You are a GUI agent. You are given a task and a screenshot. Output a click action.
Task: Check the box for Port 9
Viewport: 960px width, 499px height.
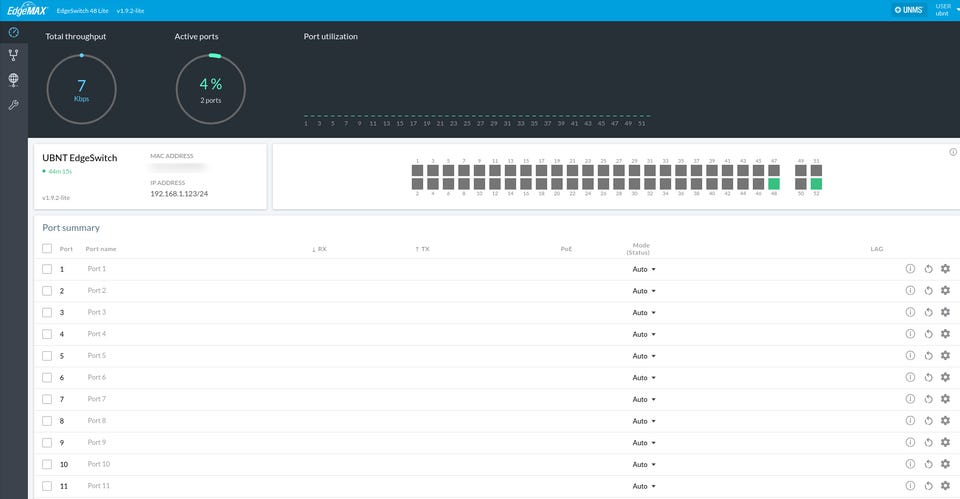click(x=47, y=443)
